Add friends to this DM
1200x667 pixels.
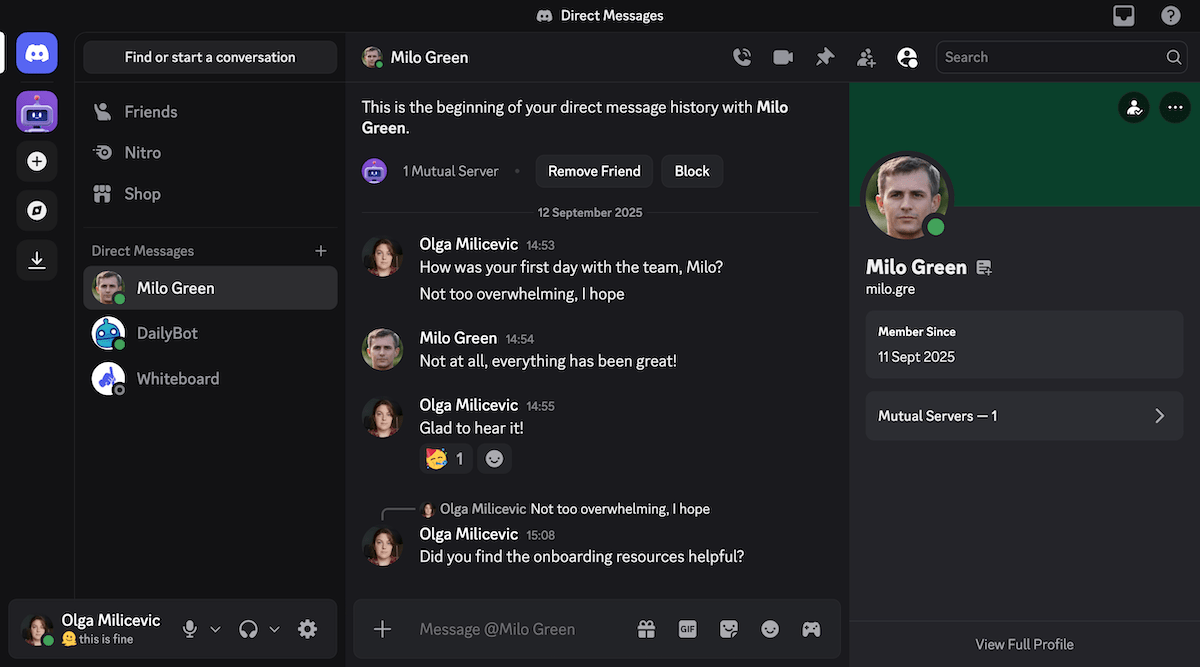point(866,57)
